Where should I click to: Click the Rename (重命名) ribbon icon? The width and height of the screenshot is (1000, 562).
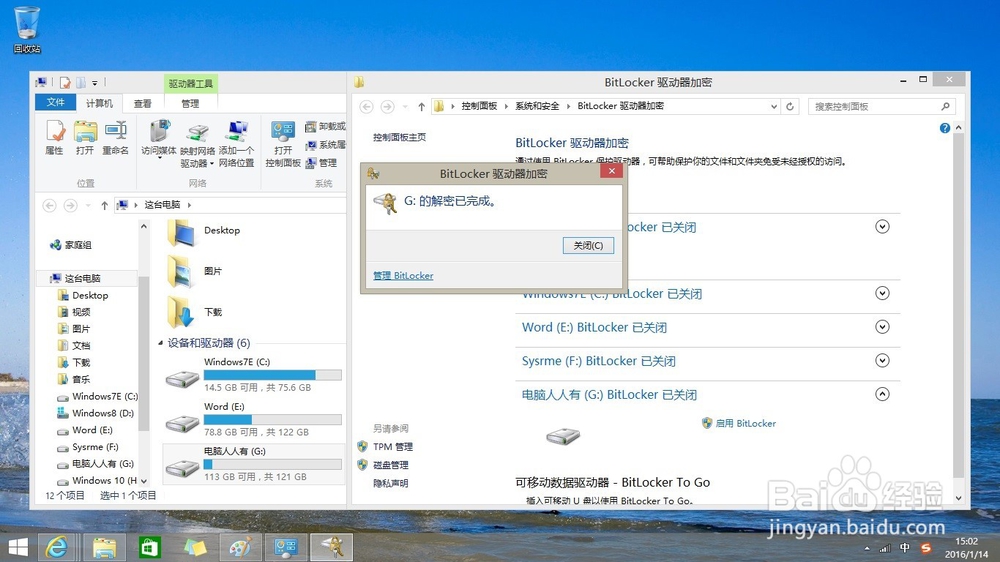point(115,138)
